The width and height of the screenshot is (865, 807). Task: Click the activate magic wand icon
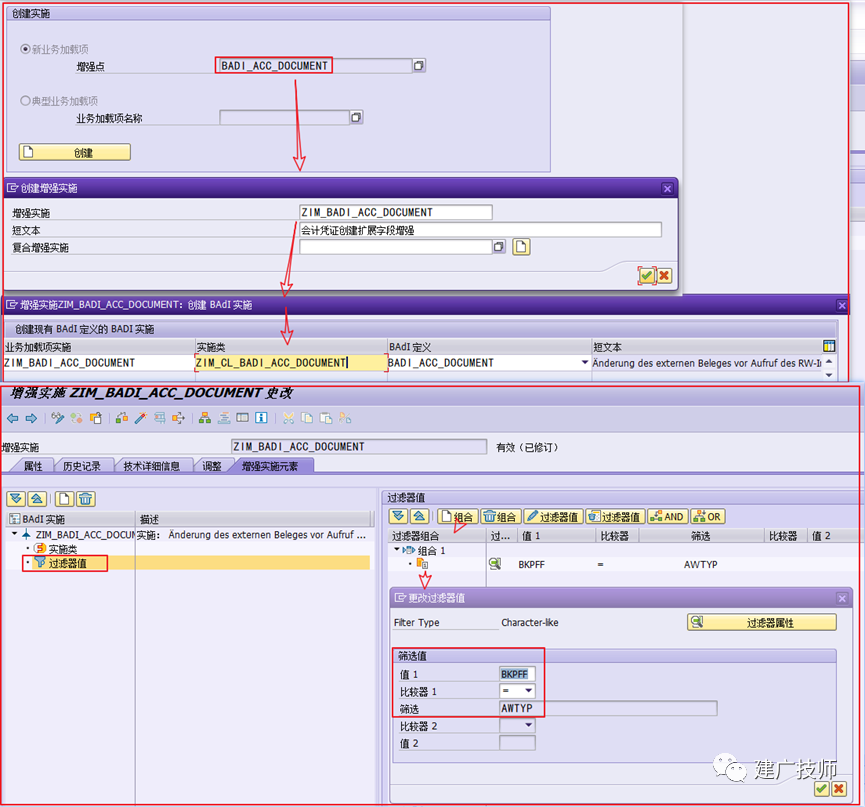click(x=141, y=418)
